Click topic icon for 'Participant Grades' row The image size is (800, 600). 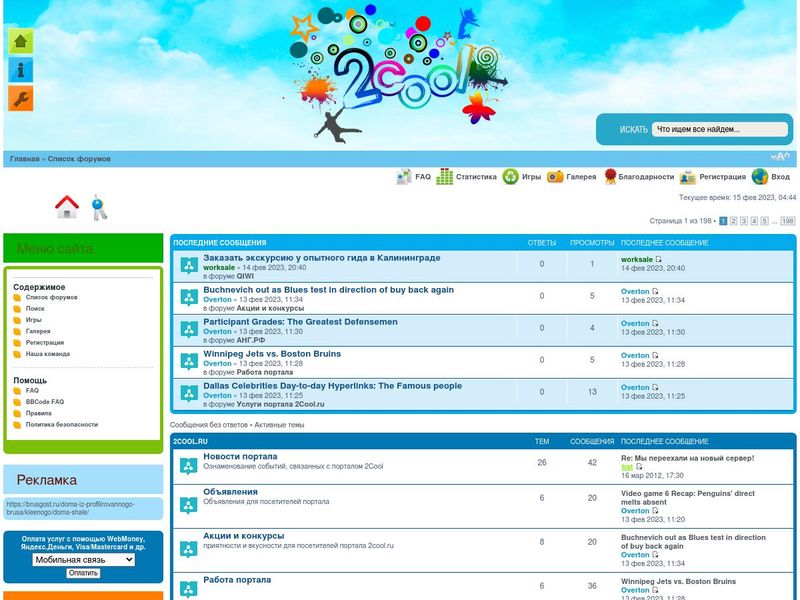pos(189,330)
